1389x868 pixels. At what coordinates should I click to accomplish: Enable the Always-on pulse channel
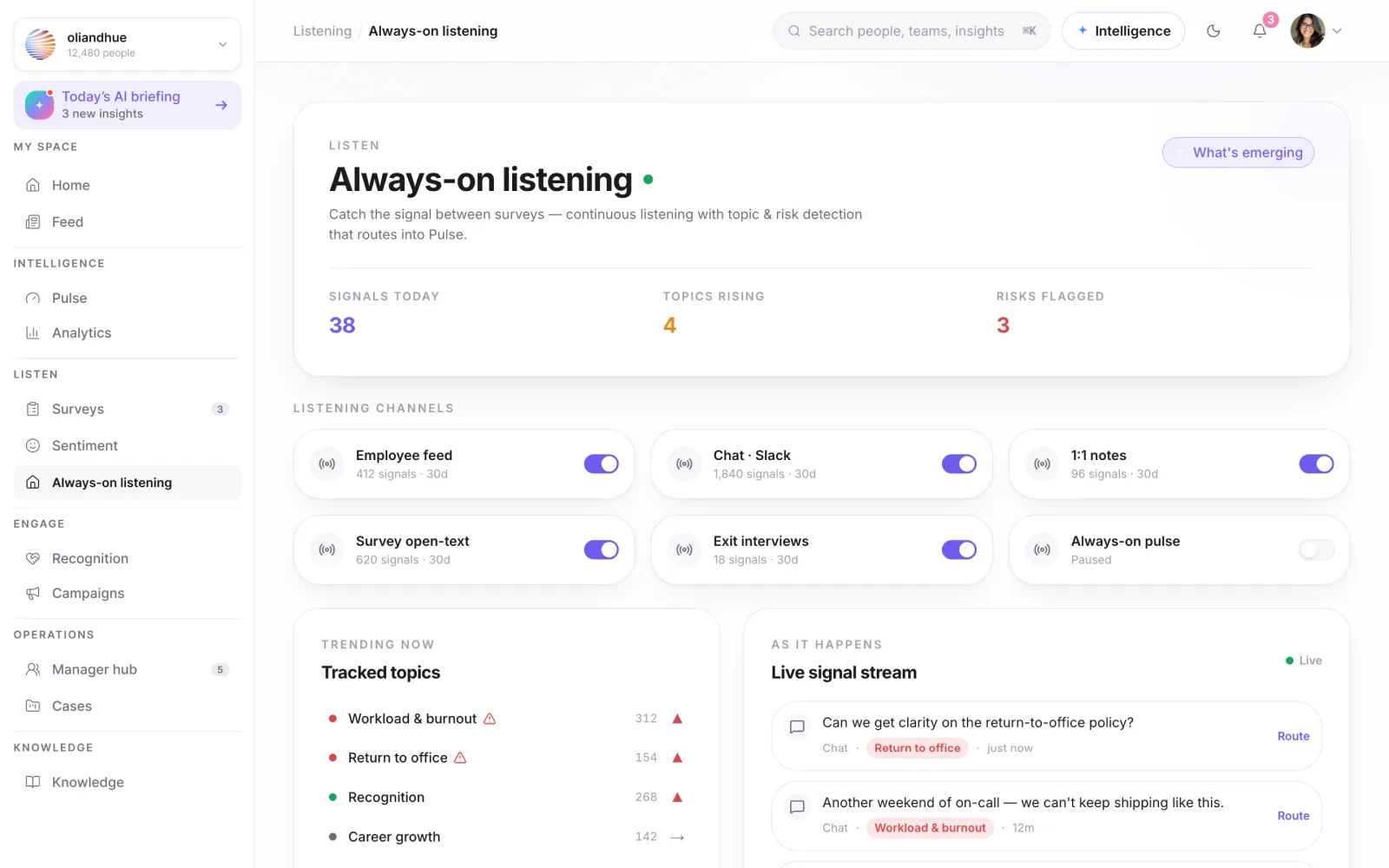pyautogui.click(x=1316, y=549)
